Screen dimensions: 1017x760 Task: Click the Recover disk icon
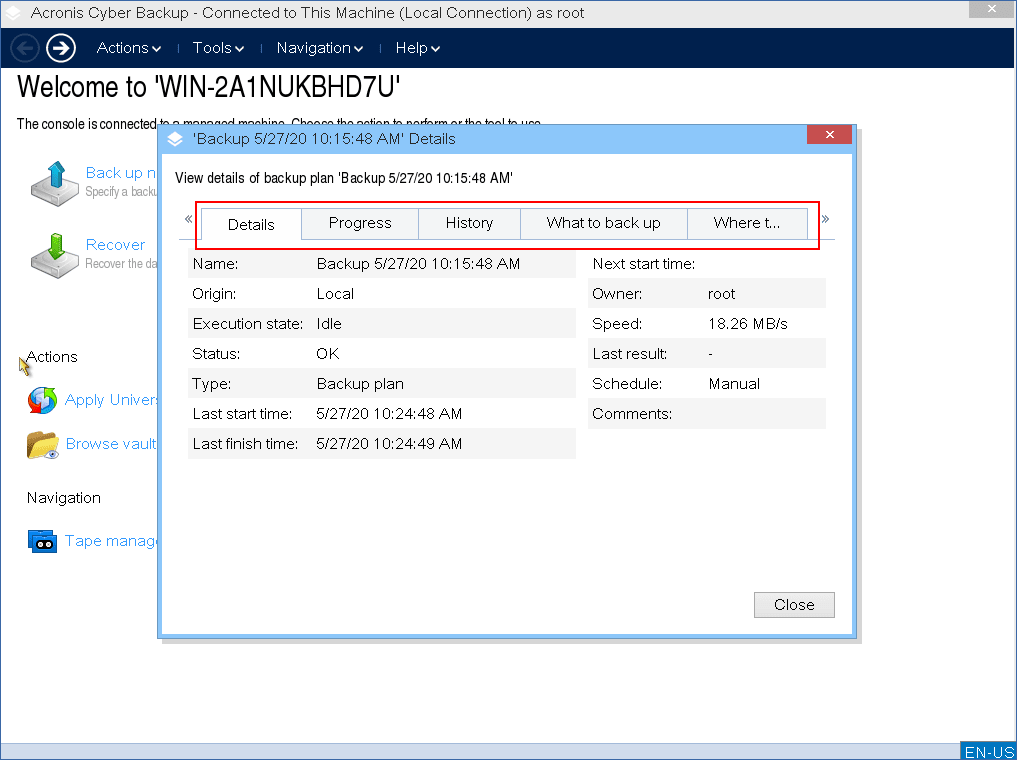(x=54, y=255)
